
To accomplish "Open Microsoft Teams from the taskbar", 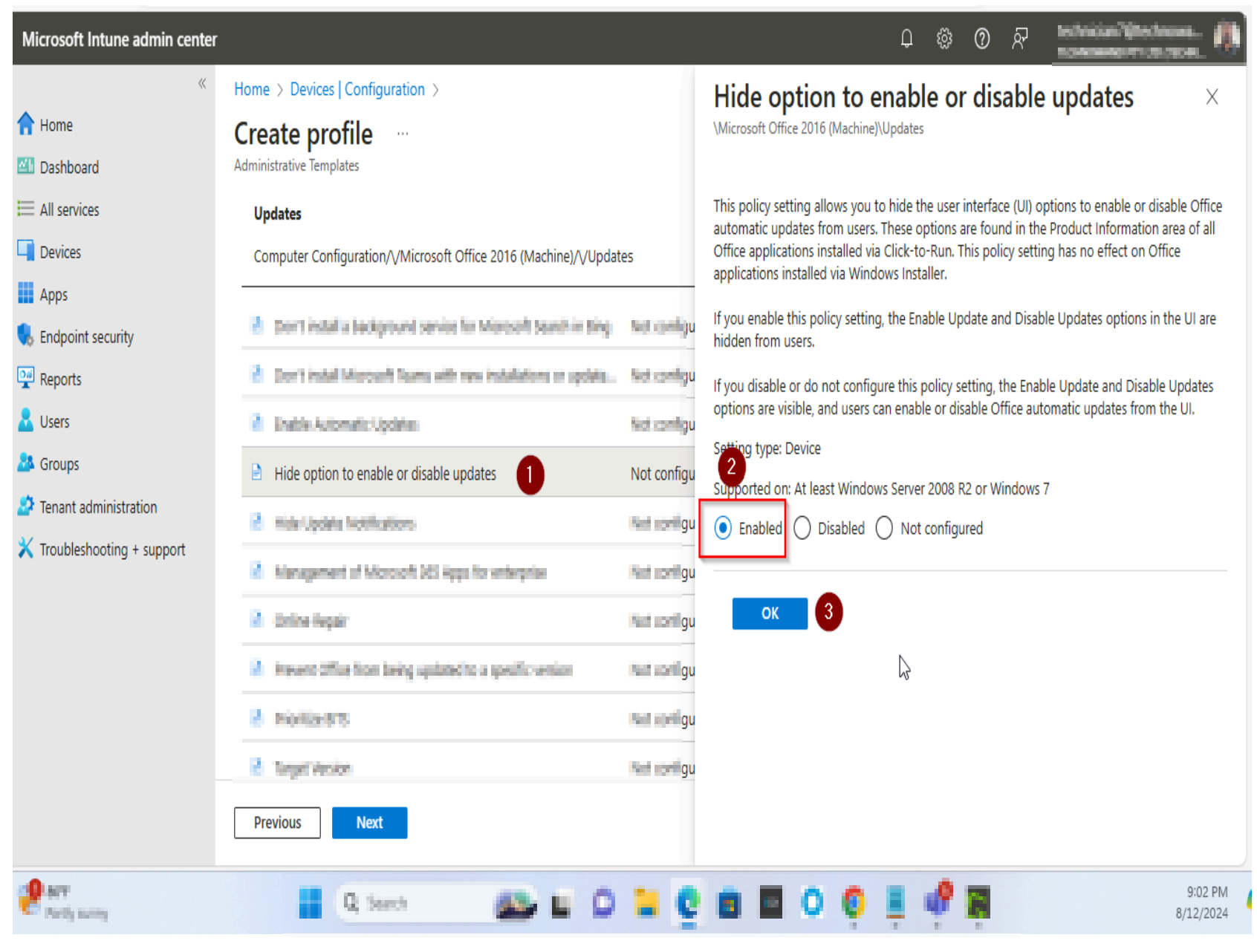I will [937, 902].
